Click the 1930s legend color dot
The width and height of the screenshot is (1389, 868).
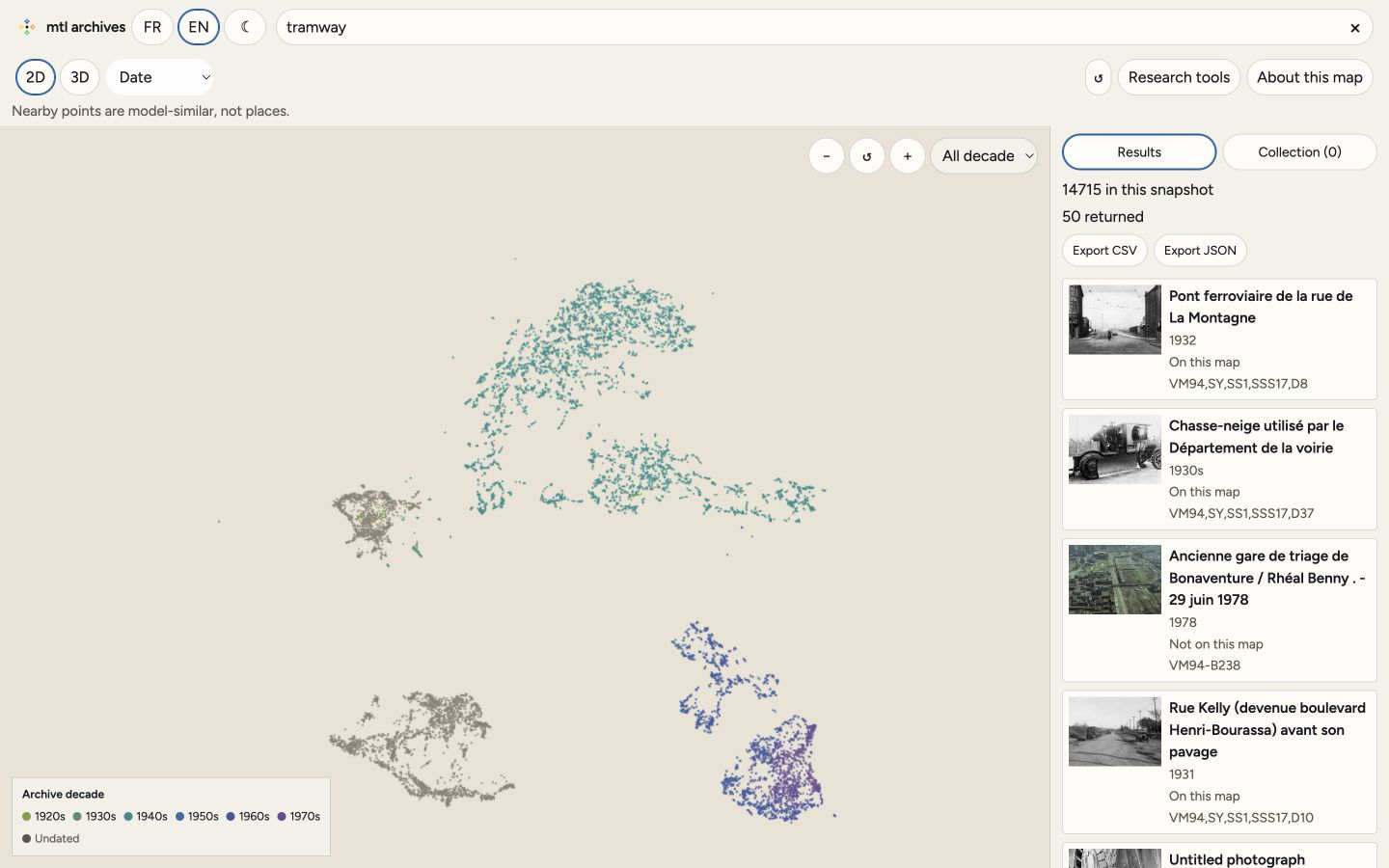77,817
